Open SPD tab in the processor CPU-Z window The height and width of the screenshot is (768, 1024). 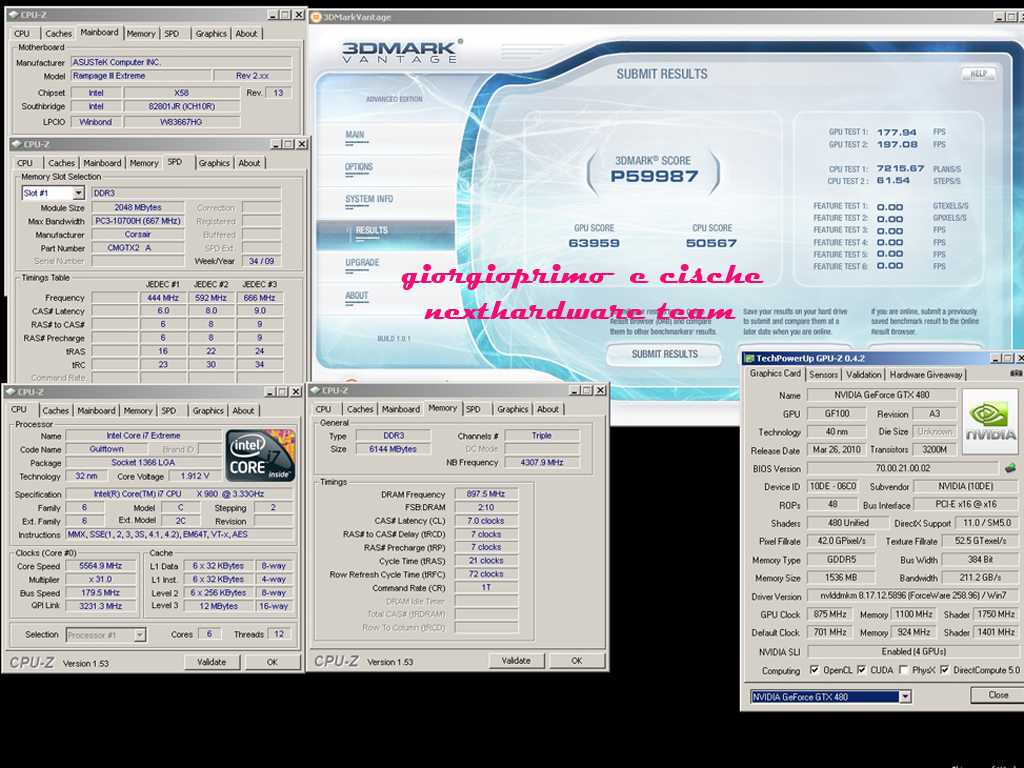[x=168, y=411]
